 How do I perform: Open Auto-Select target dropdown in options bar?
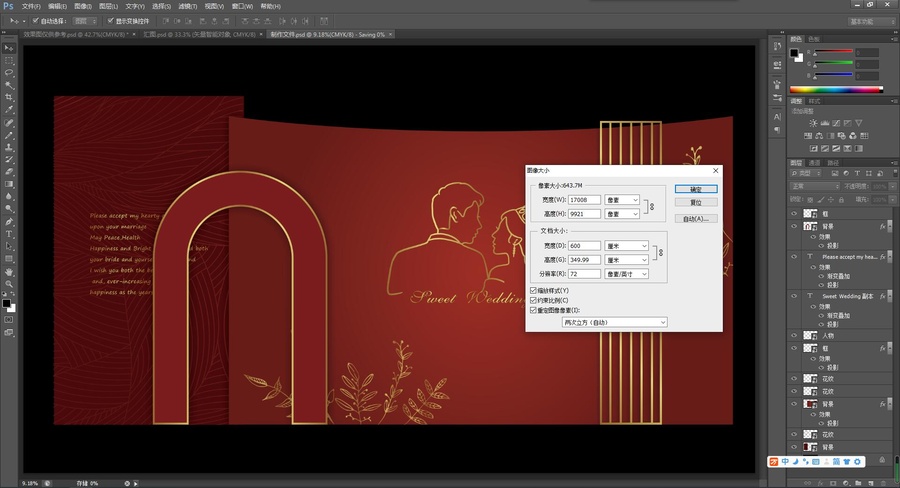(x=85, y=21)
